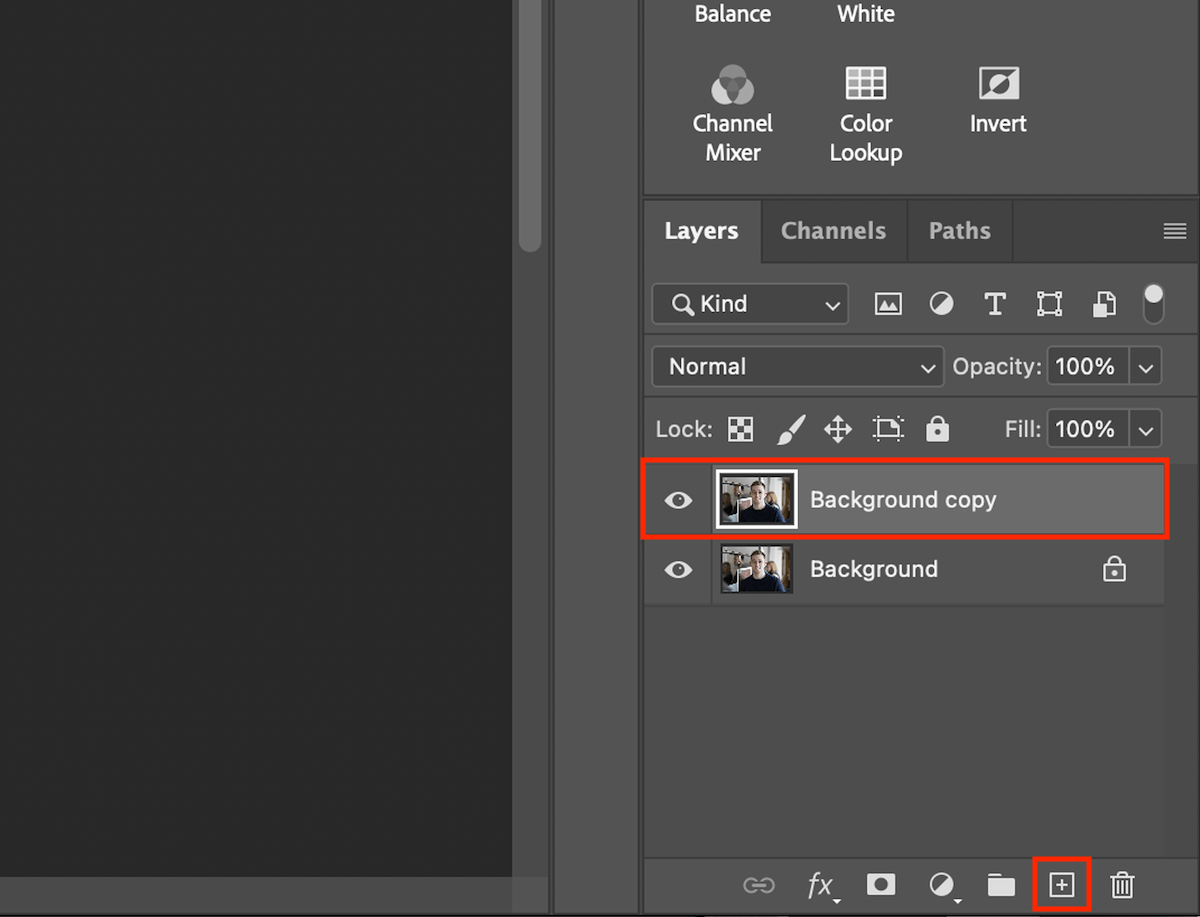This screenshot has height=917, width=1200.
Task: Create a new layer
Action: tap(1062, 884)
